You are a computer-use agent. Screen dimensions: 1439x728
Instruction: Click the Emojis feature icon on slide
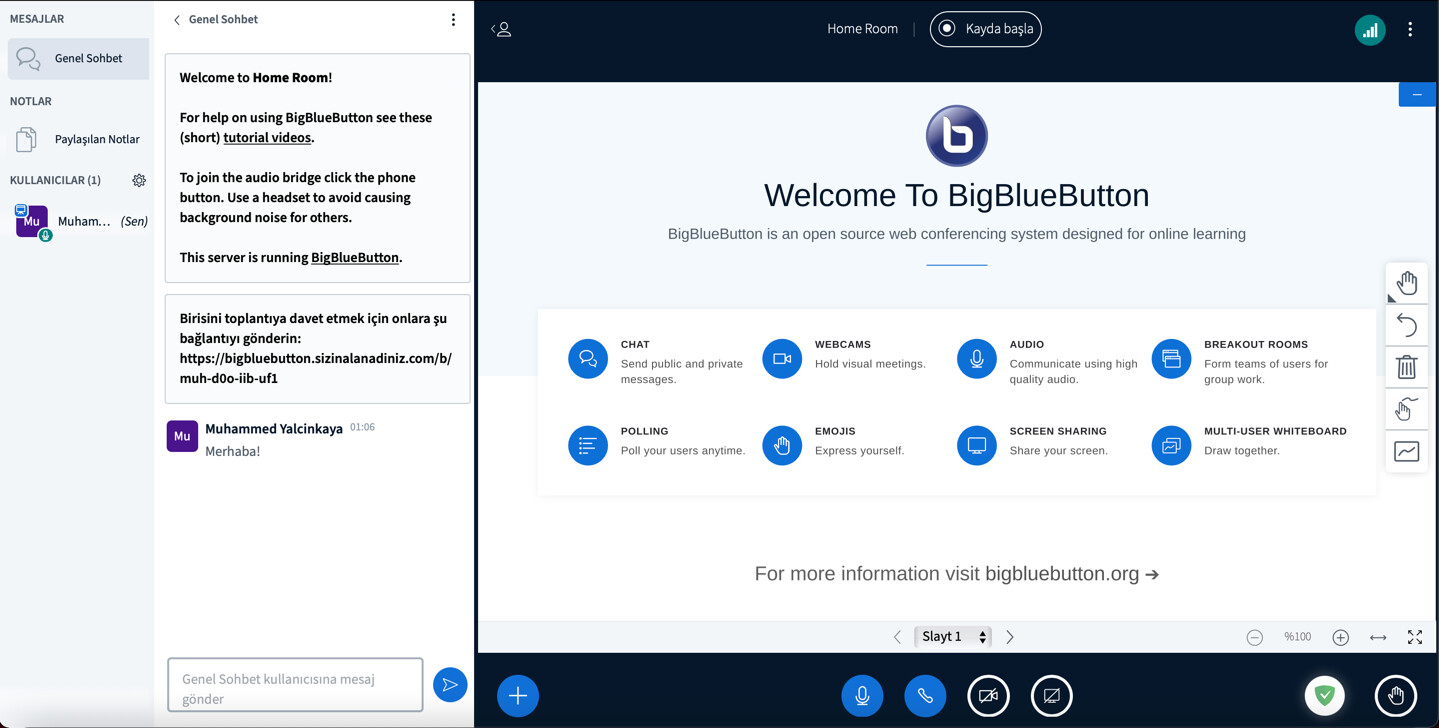click(782, 445)
